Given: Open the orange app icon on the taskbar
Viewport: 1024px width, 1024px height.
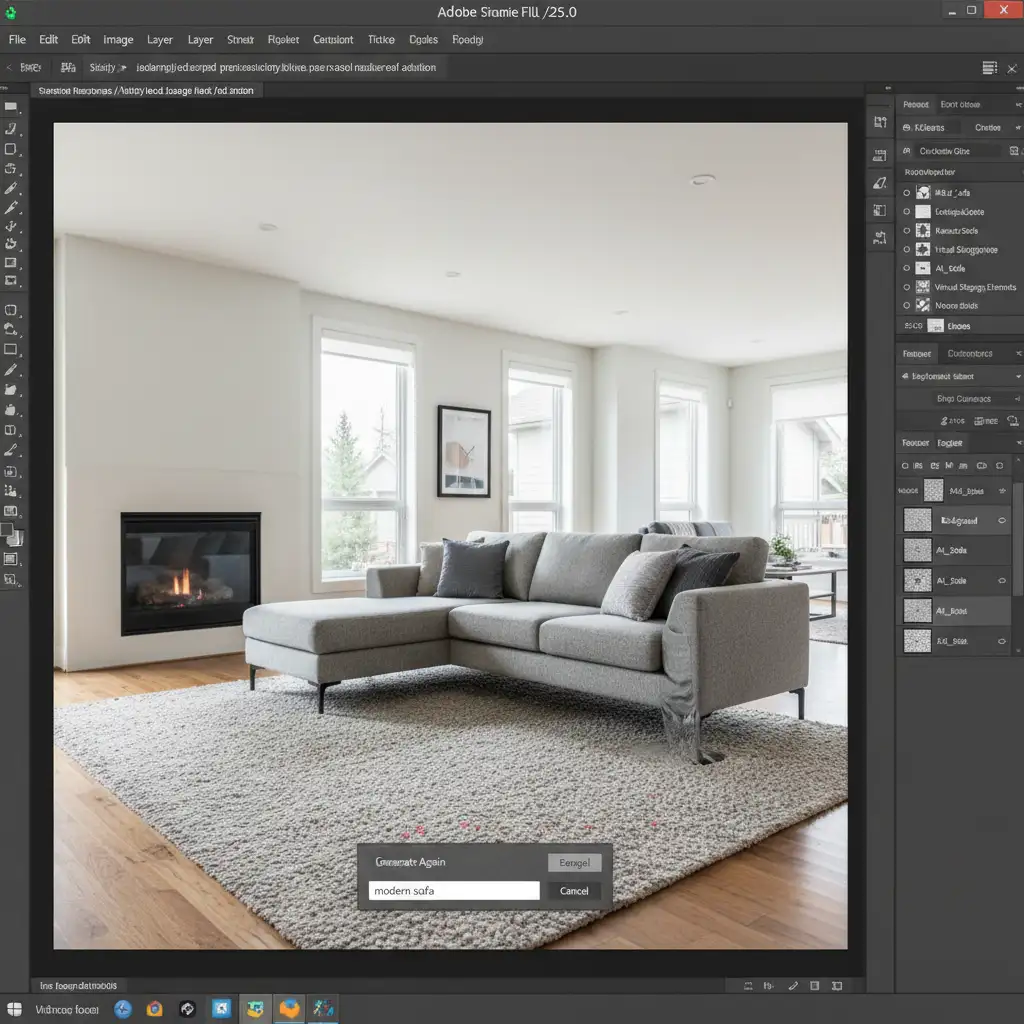Looking at the screenshot, I should 289,1009.
